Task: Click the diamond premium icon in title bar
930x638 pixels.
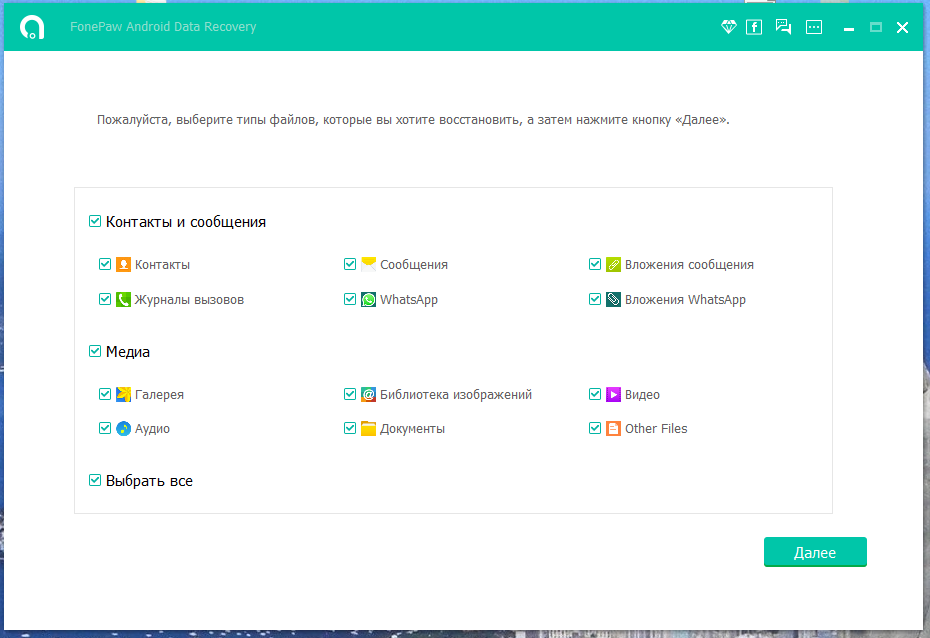Action: 728,27
